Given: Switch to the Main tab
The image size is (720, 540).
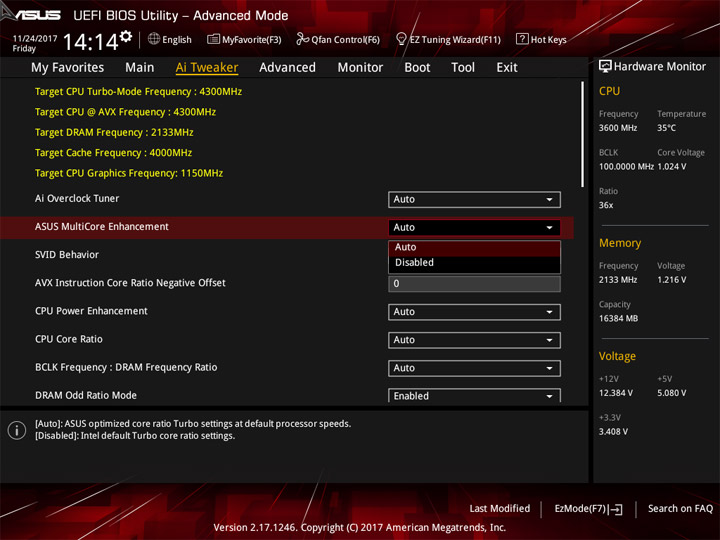Looking at the screenshot, I should pyautogui.click(x=140, y=68).
